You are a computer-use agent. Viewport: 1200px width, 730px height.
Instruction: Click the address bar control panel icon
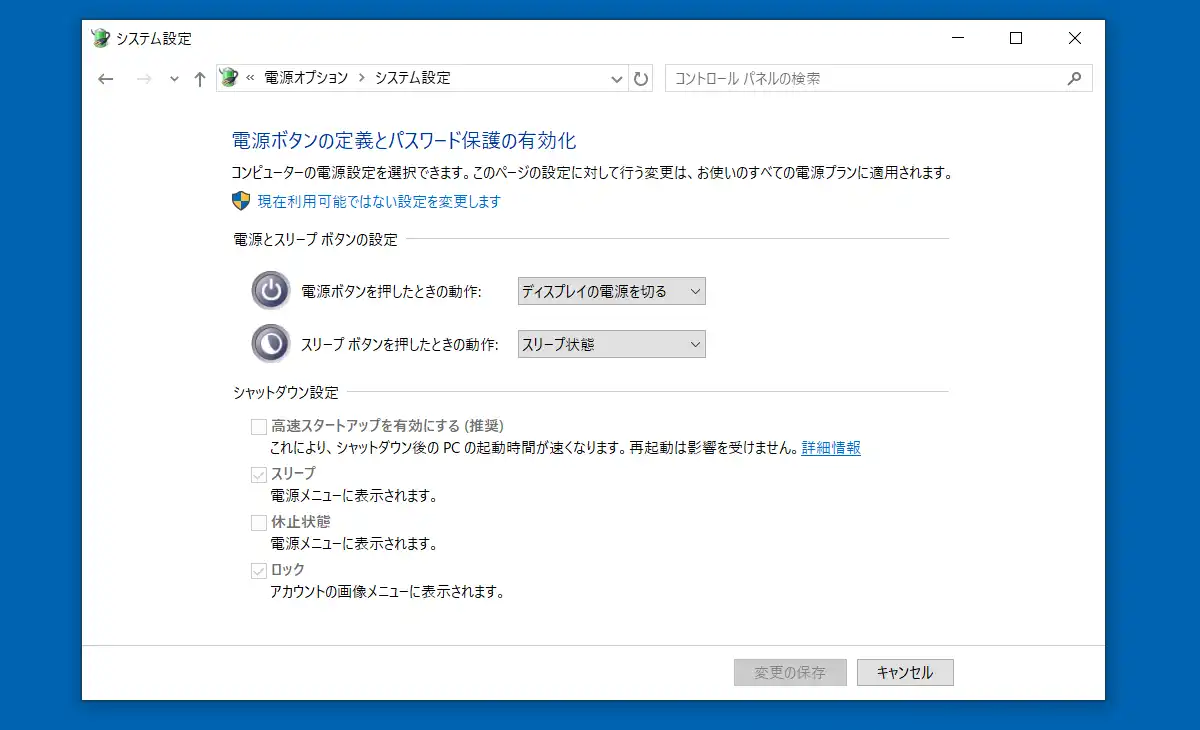pyautogui.click(x=229, y=78)
